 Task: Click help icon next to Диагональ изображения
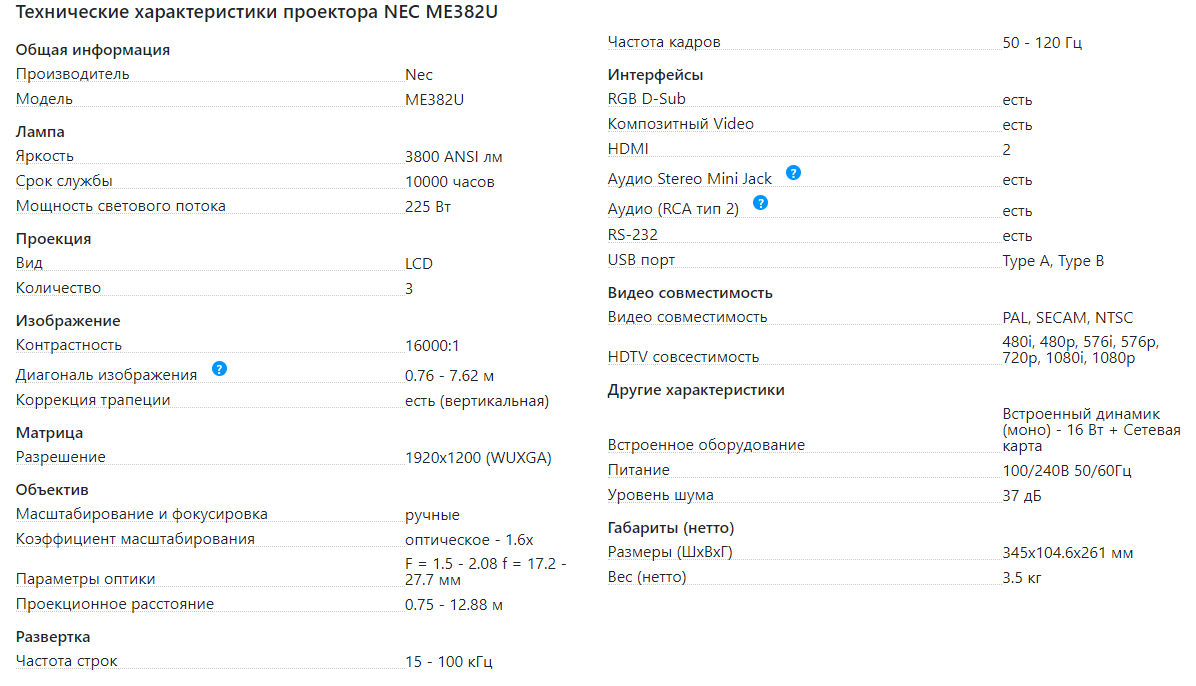point(220,369)
